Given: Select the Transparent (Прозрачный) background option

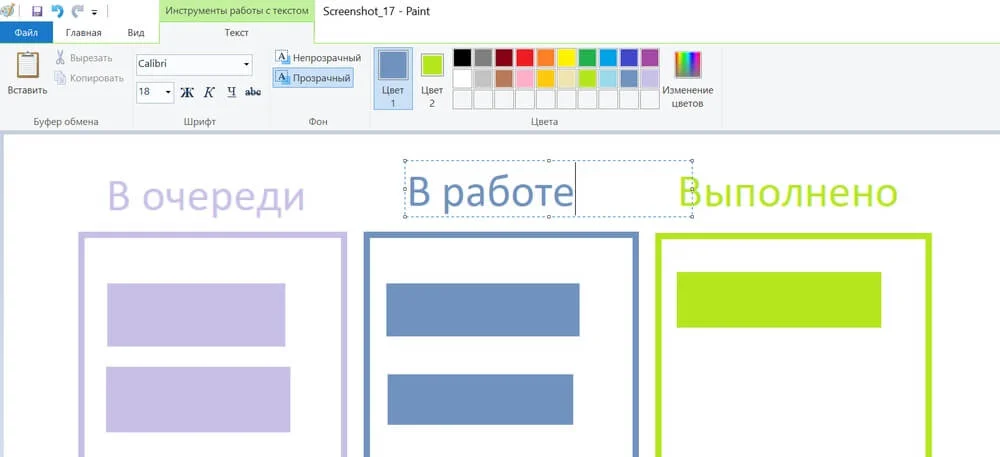Looking at the screenshot, I should pos(312,78).
